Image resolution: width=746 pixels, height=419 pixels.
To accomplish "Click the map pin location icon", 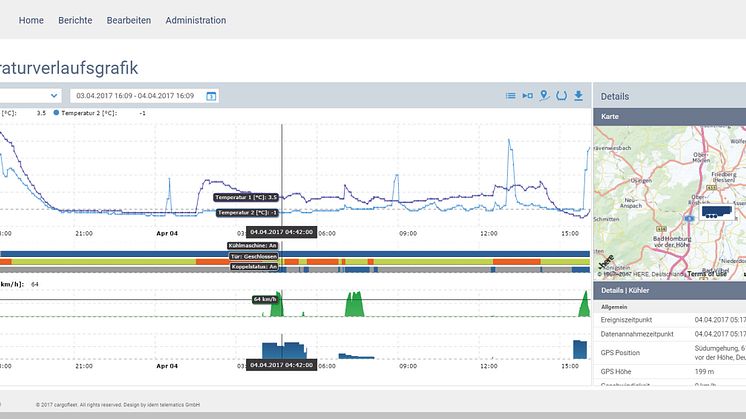I will pyautogui.click(x=544, y=96).
